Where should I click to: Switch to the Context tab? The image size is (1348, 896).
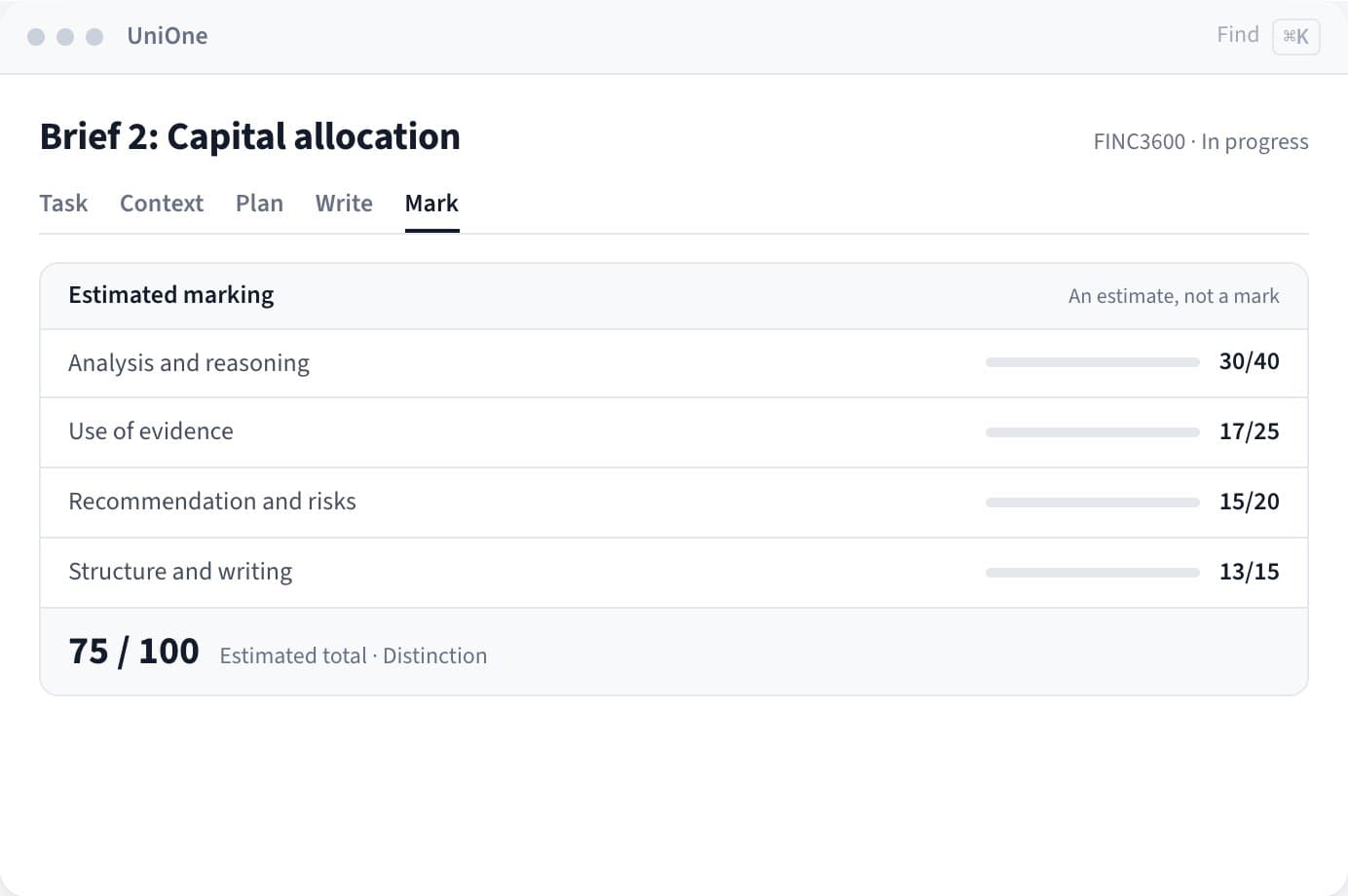(x=162, y=204)
